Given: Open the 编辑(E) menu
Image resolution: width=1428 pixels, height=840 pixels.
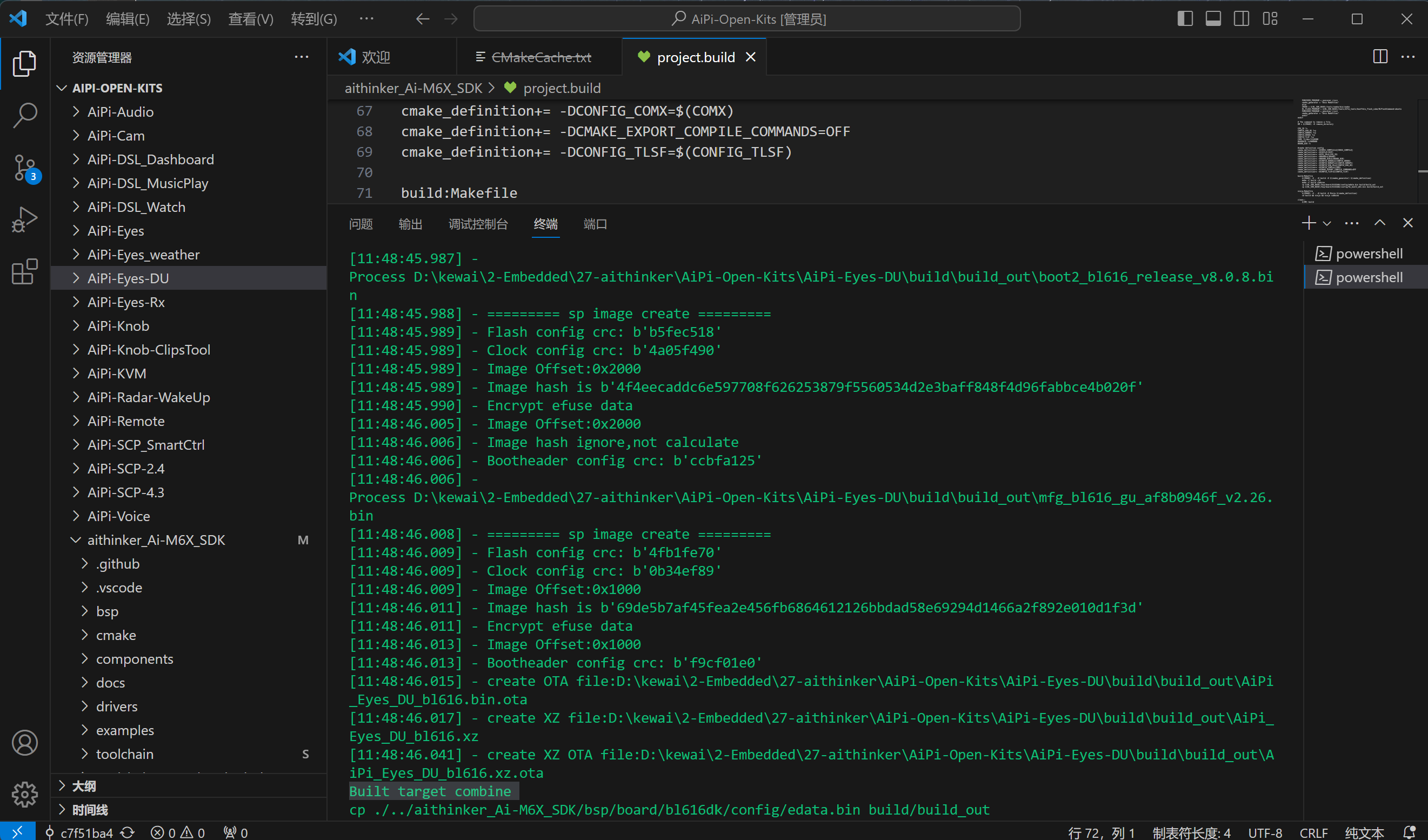Looking at the screenshot, I should (128, 19).
